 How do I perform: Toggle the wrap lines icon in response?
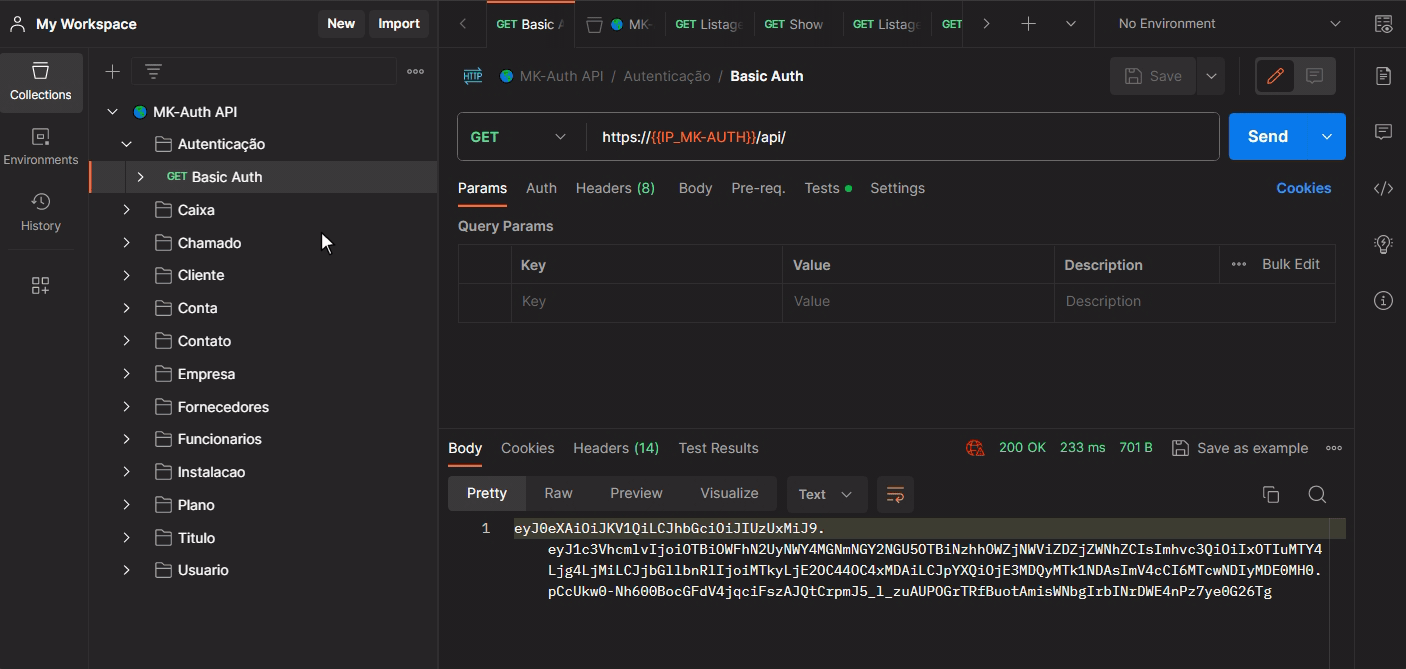click(x=895, y=494)
